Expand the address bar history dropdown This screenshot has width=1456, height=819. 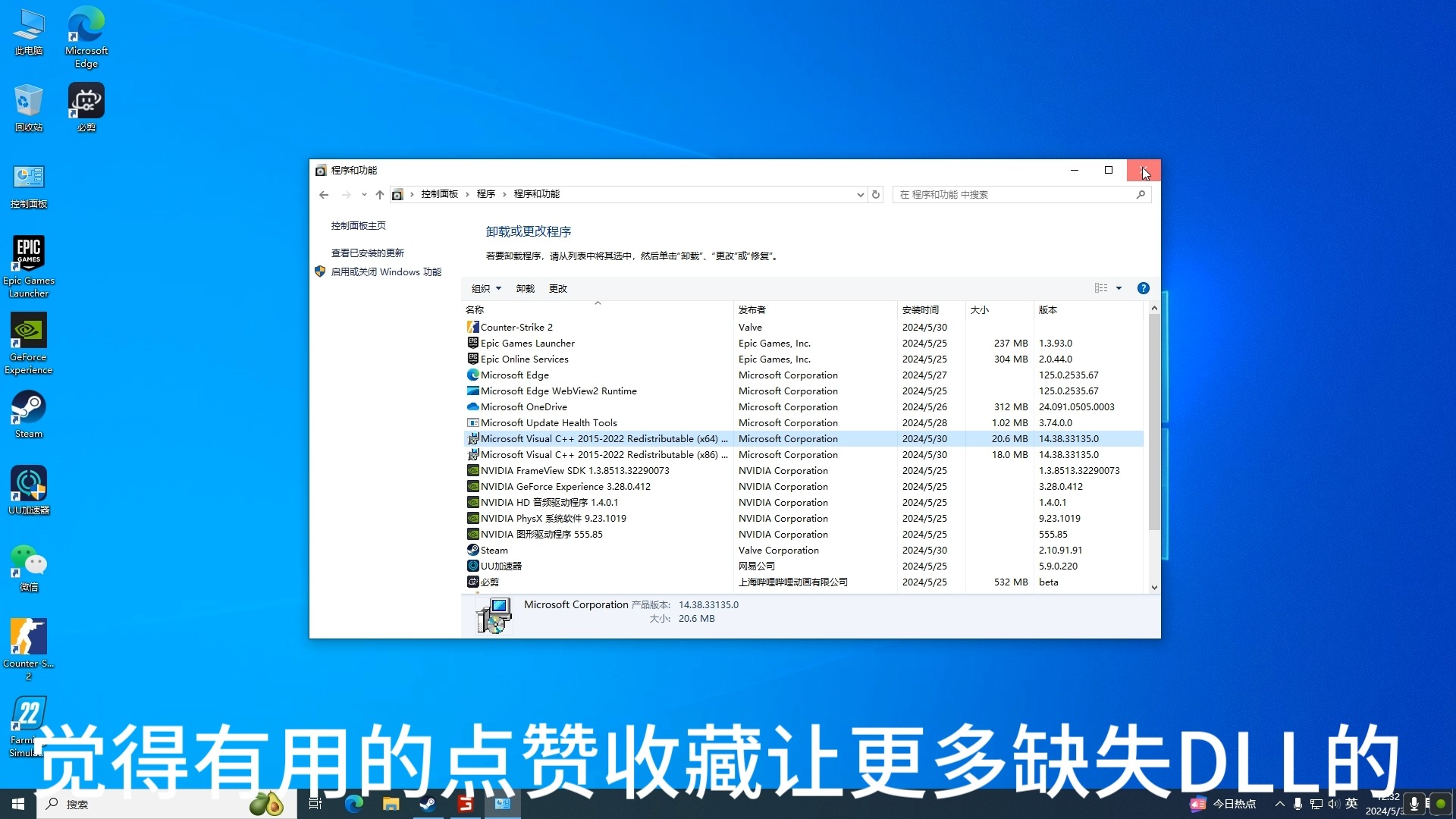pos(859,194)
